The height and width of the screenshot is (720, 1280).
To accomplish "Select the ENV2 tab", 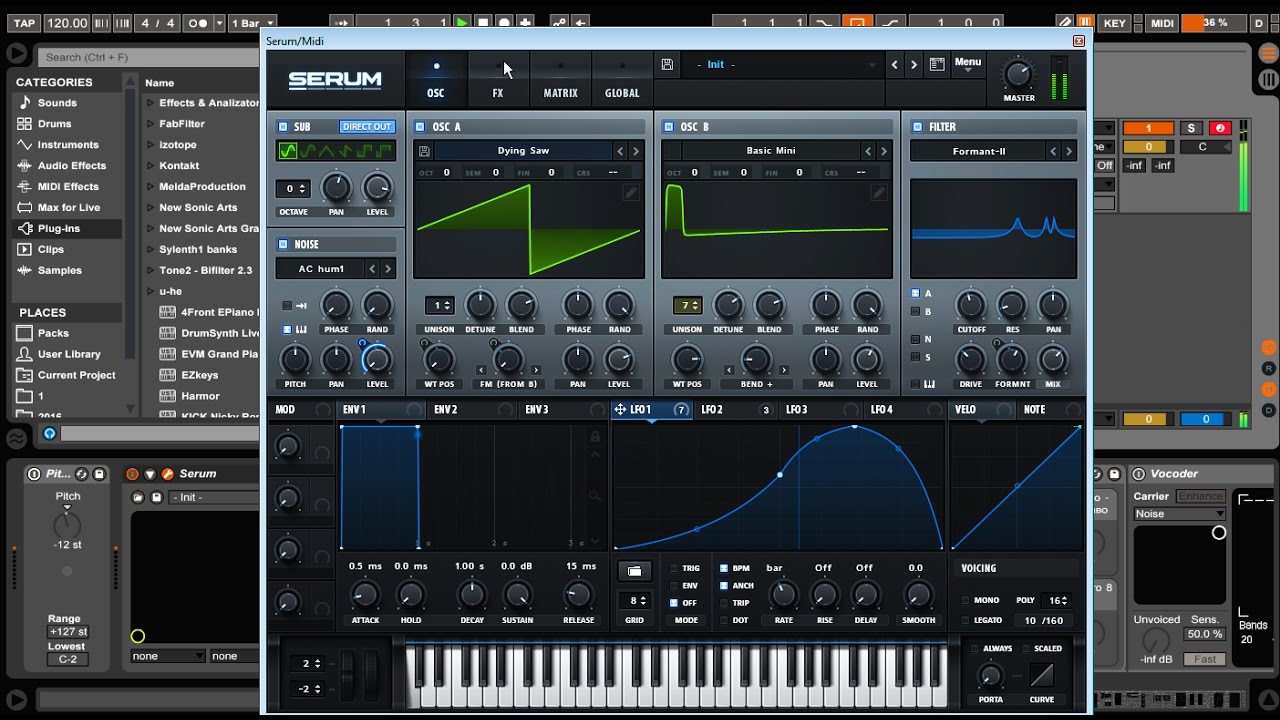I will tap(446, 410).
